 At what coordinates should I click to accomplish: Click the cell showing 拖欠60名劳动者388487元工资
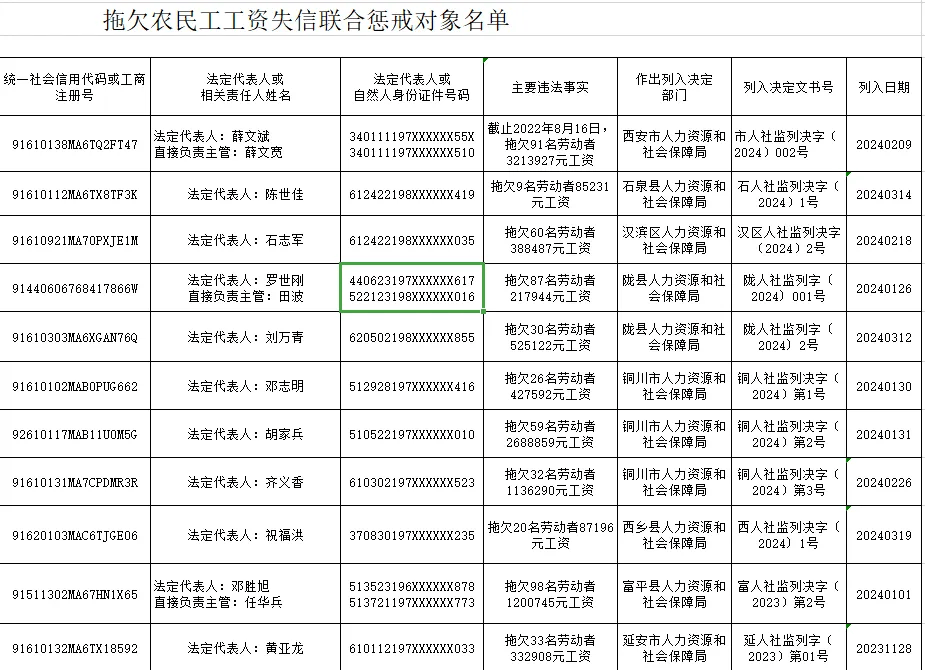pyautogui.click(x=548, y=240)
